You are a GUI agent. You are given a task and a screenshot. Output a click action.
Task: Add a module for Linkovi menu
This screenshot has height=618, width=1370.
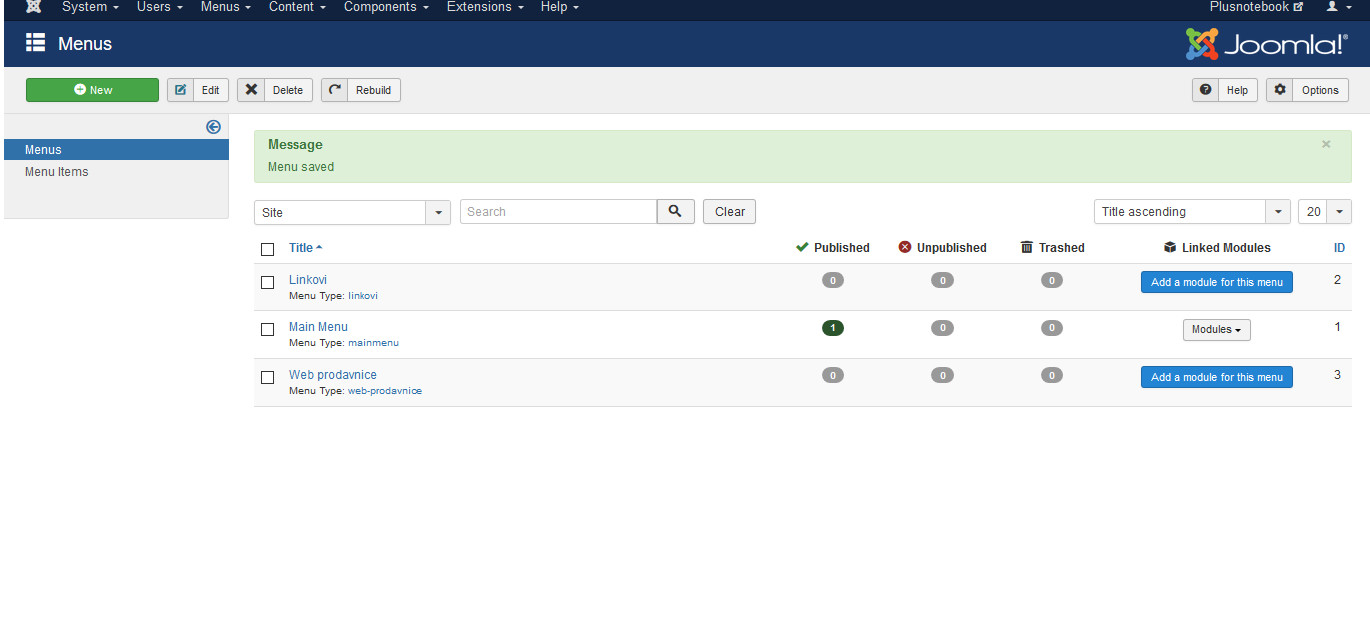tap(1216, 282)
